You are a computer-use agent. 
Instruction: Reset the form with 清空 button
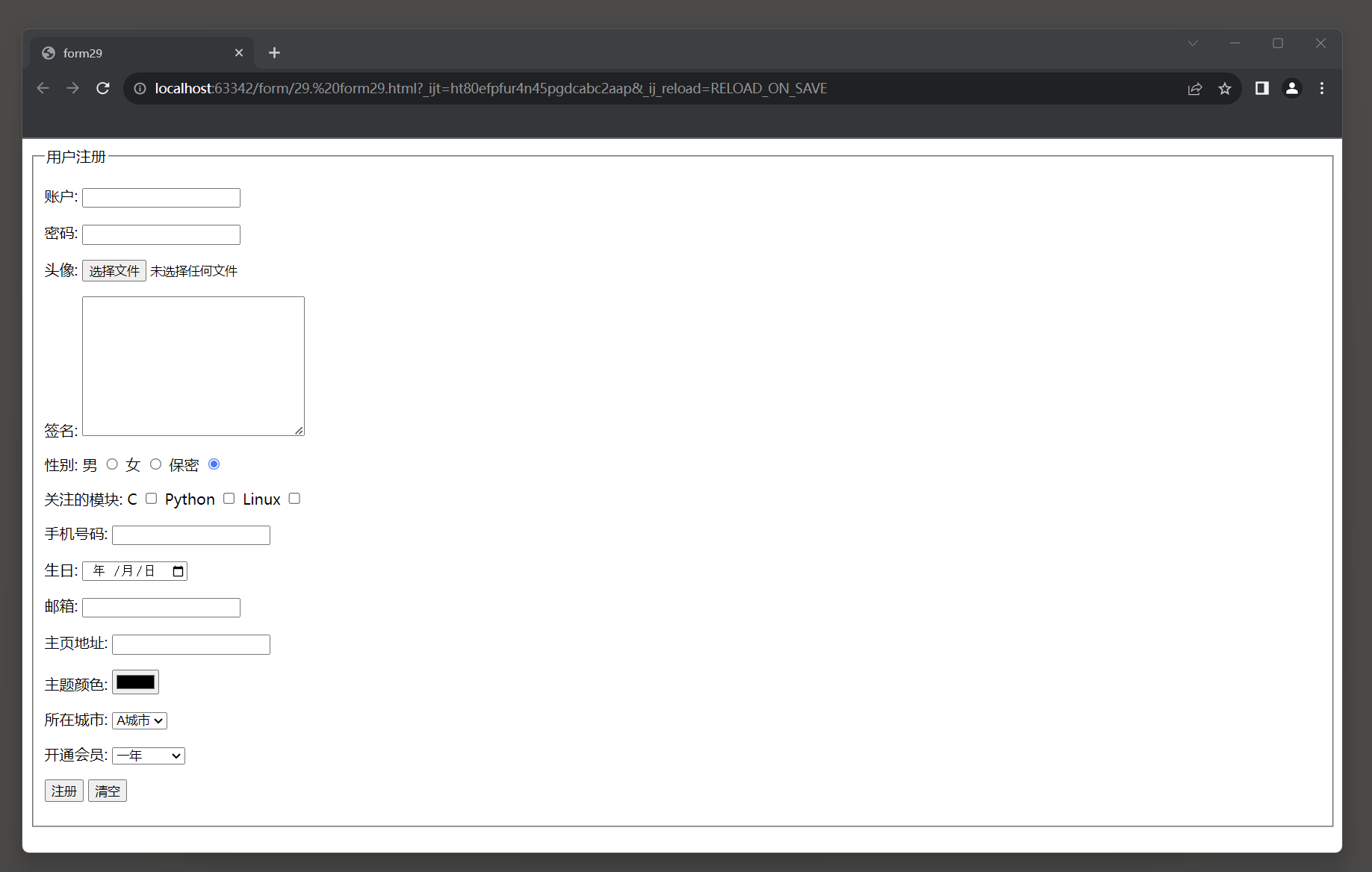[108, 791]
